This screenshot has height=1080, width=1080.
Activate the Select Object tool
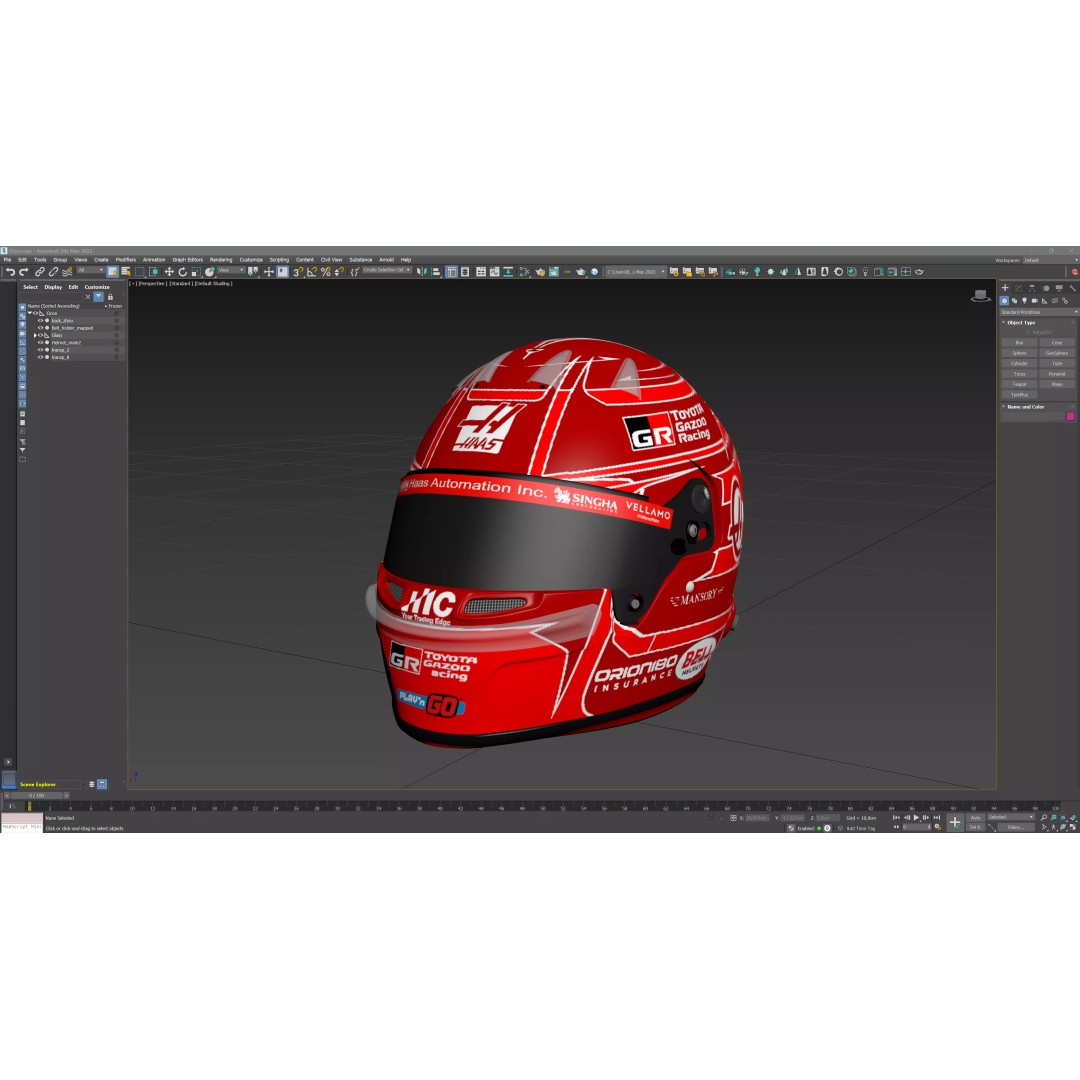click(112, 272)
